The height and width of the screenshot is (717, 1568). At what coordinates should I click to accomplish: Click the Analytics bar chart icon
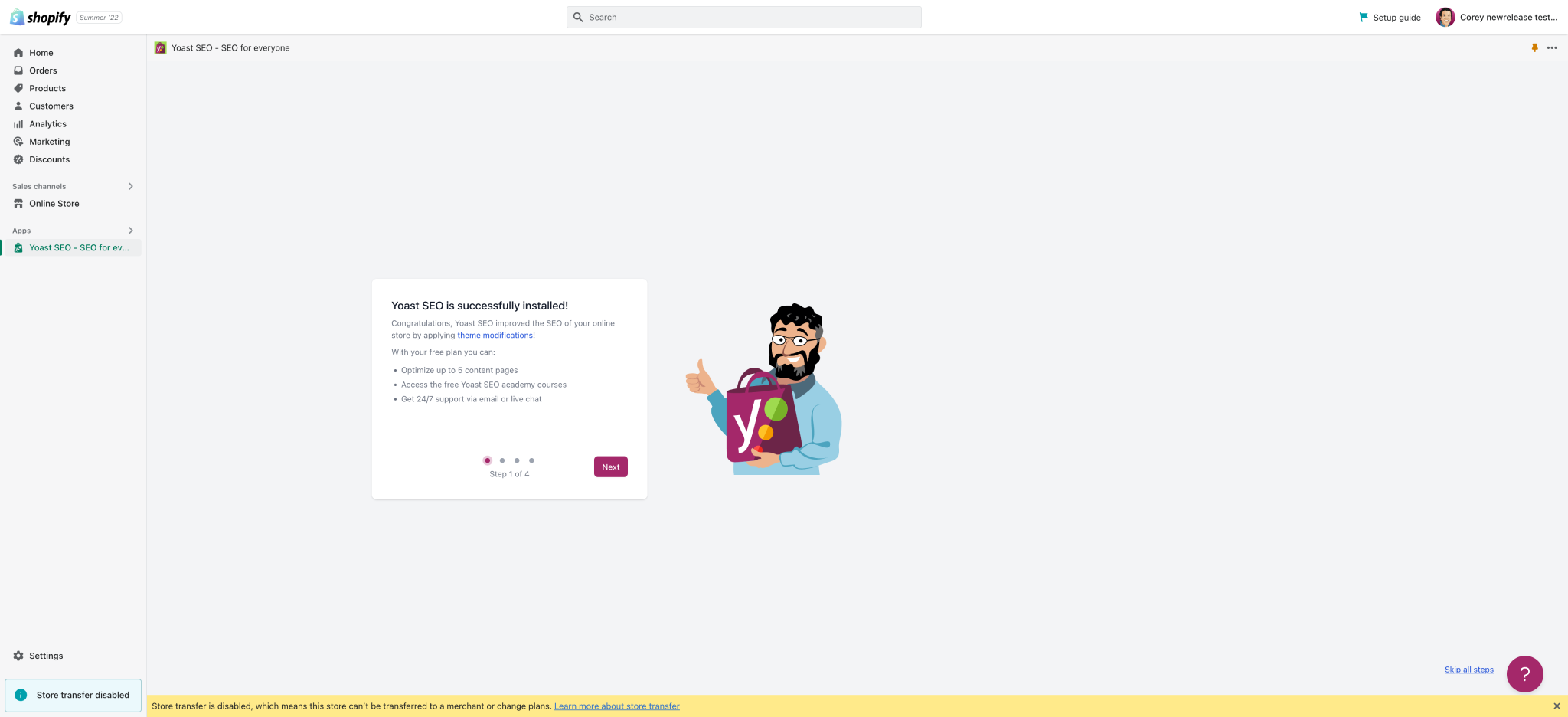[x=18, y=124]
